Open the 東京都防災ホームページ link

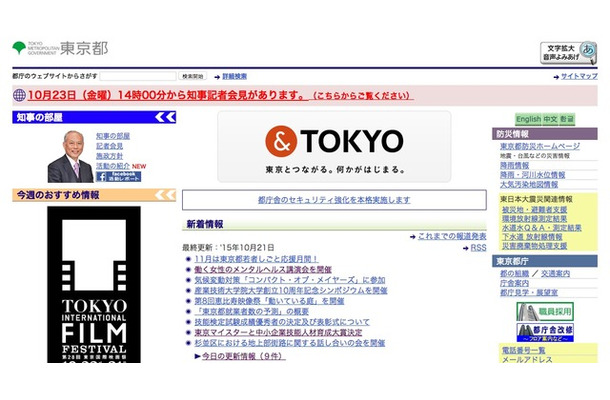coord(540,146)
